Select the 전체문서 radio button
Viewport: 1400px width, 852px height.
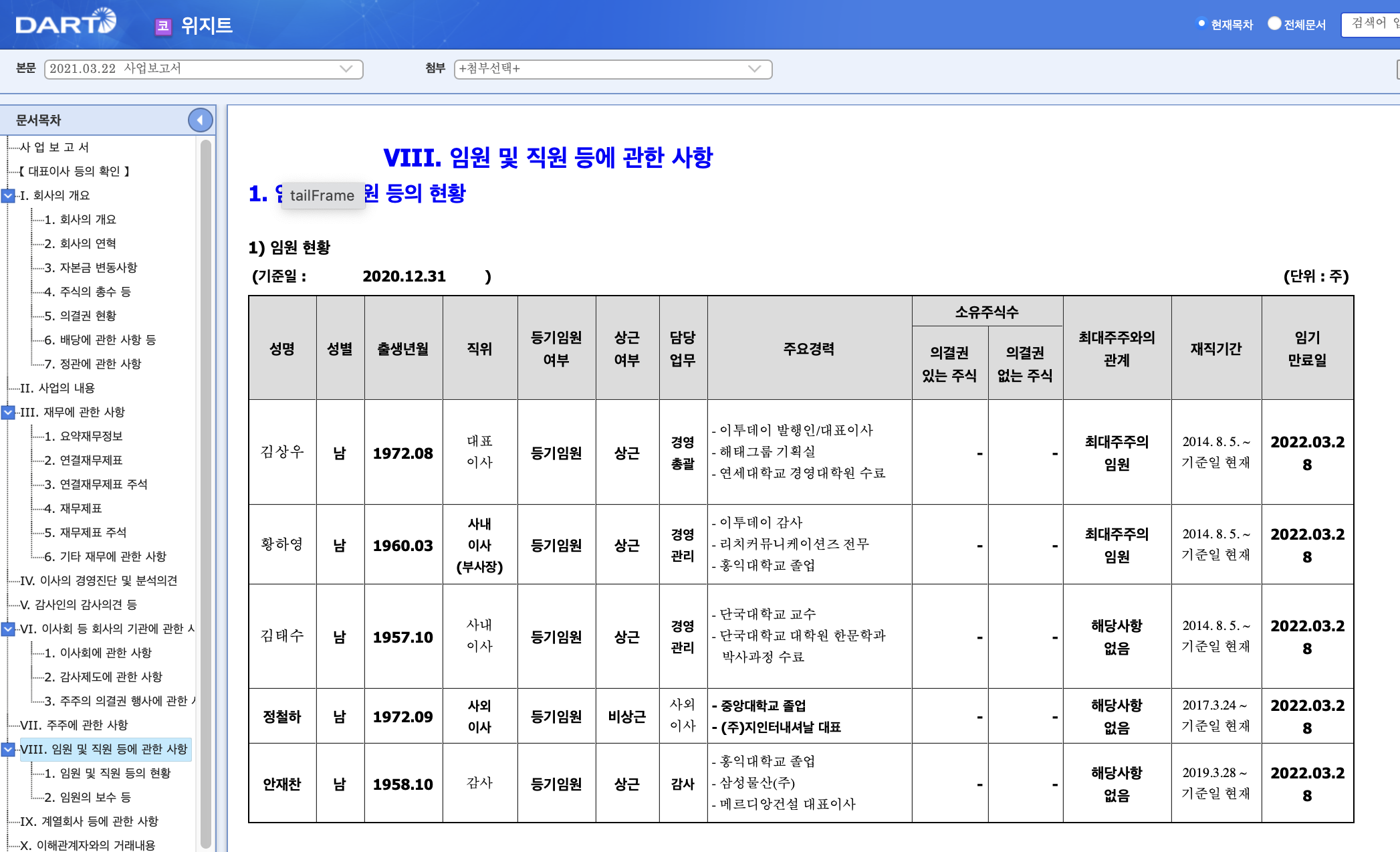pyautogui.click(x=1274, y=24)
